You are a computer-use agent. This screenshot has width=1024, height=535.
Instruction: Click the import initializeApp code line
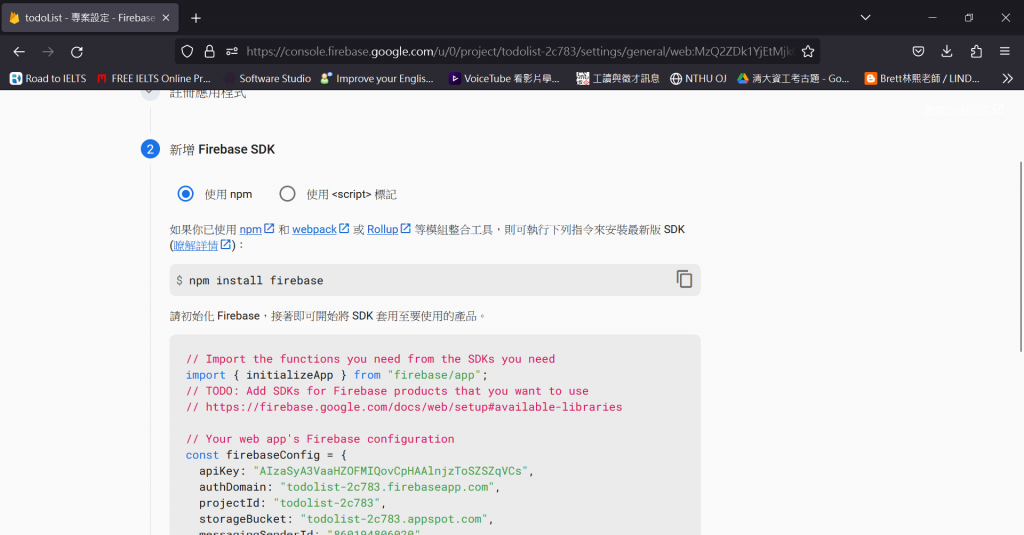(336, 375)
